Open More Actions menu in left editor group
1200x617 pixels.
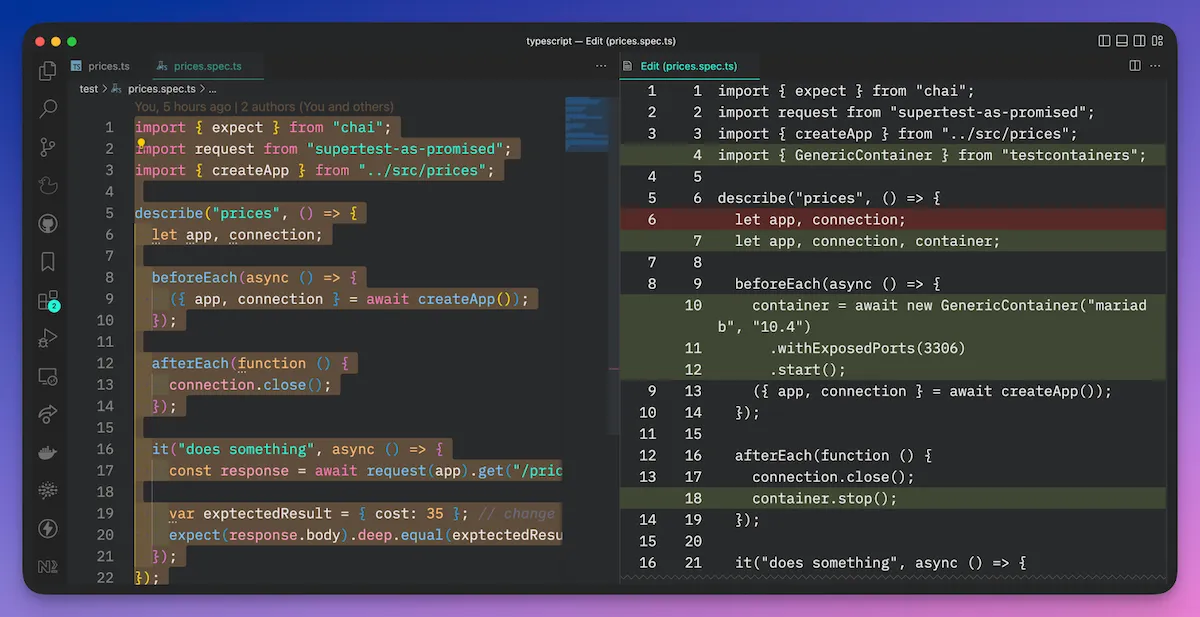tap(601, 66)
